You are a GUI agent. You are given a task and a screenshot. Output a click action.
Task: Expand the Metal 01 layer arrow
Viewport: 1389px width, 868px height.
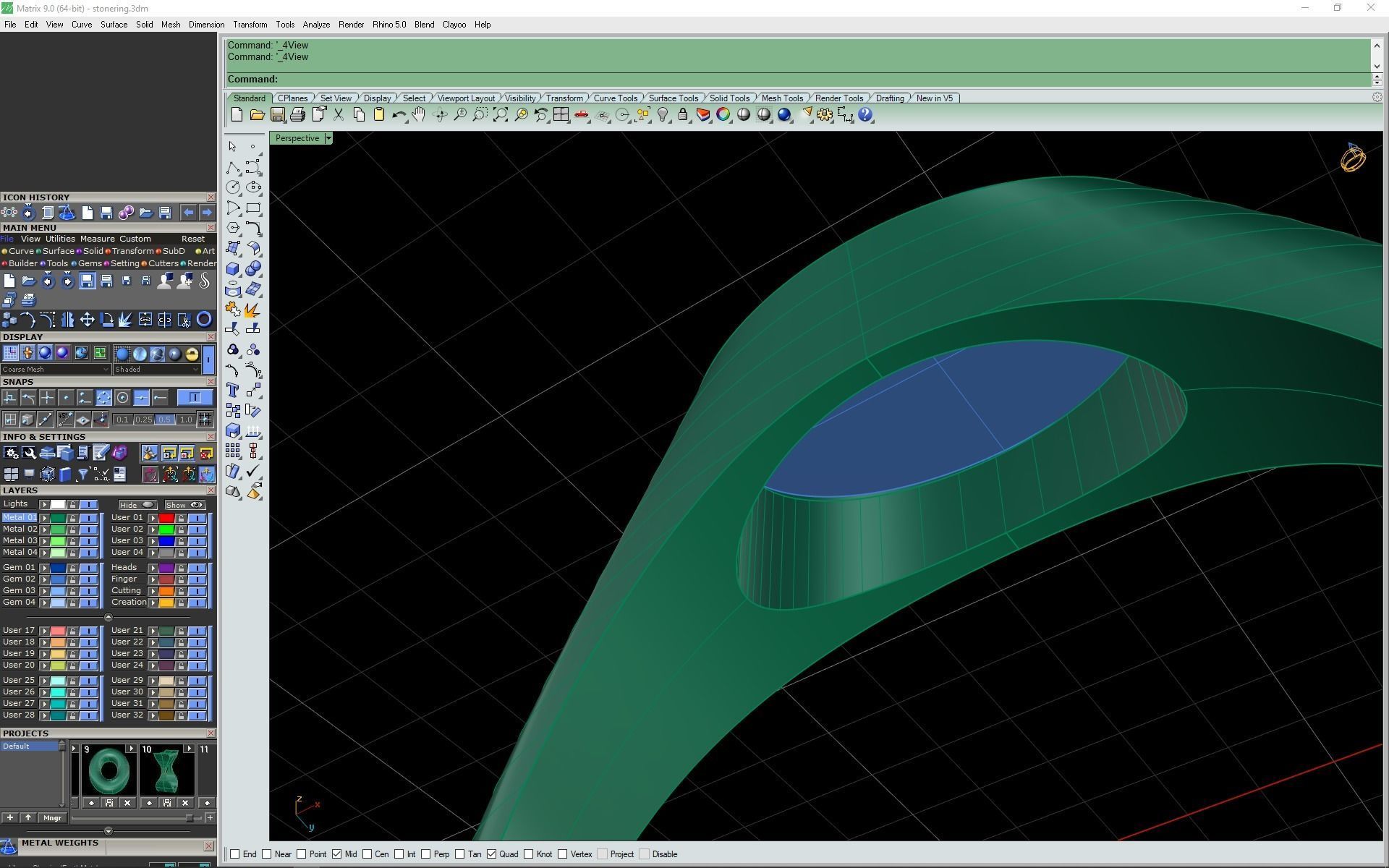44,518
